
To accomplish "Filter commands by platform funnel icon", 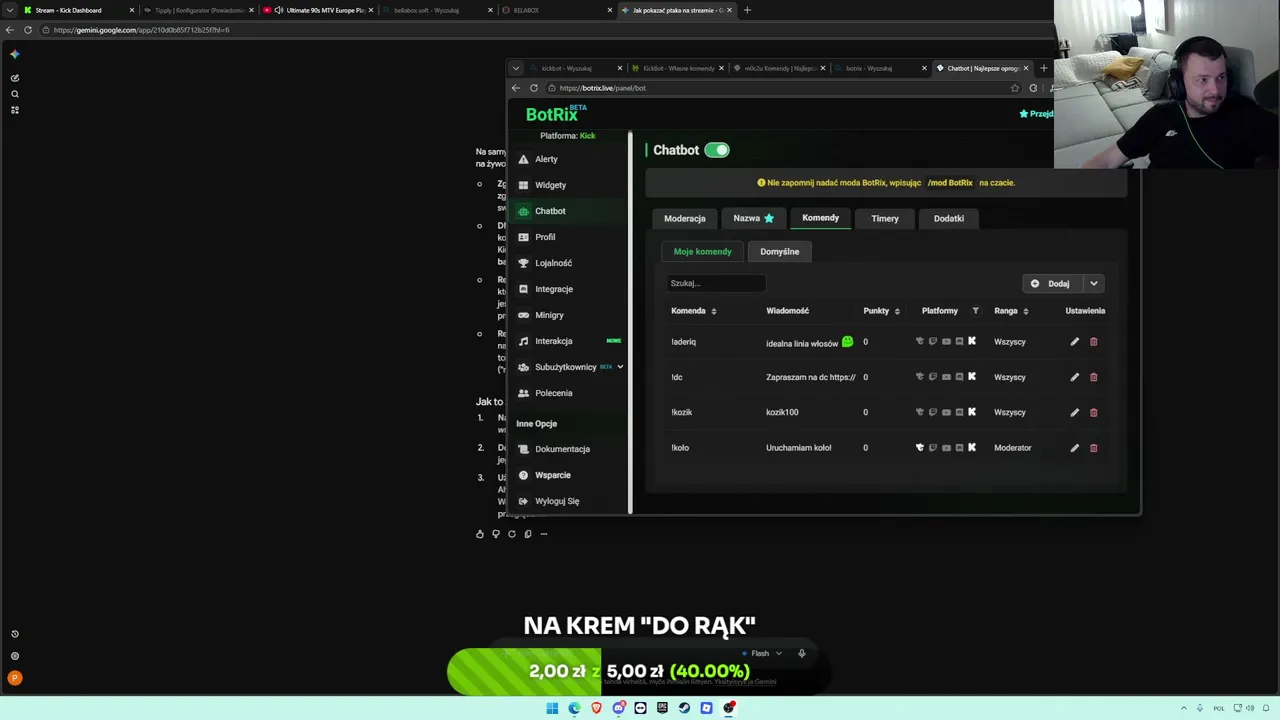I will pos(975,311).
